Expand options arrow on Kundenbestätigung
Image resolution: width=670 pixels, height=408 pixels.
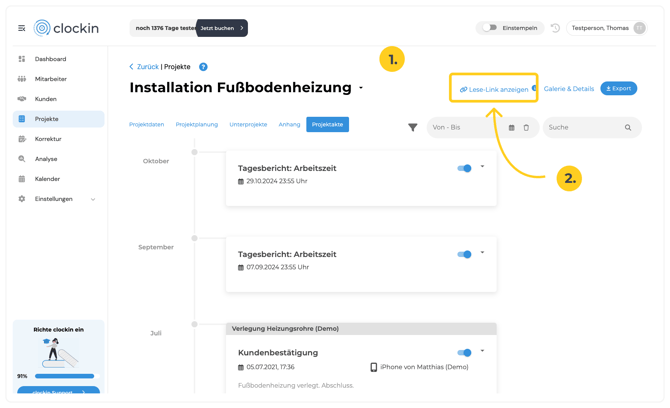[482, 351]
